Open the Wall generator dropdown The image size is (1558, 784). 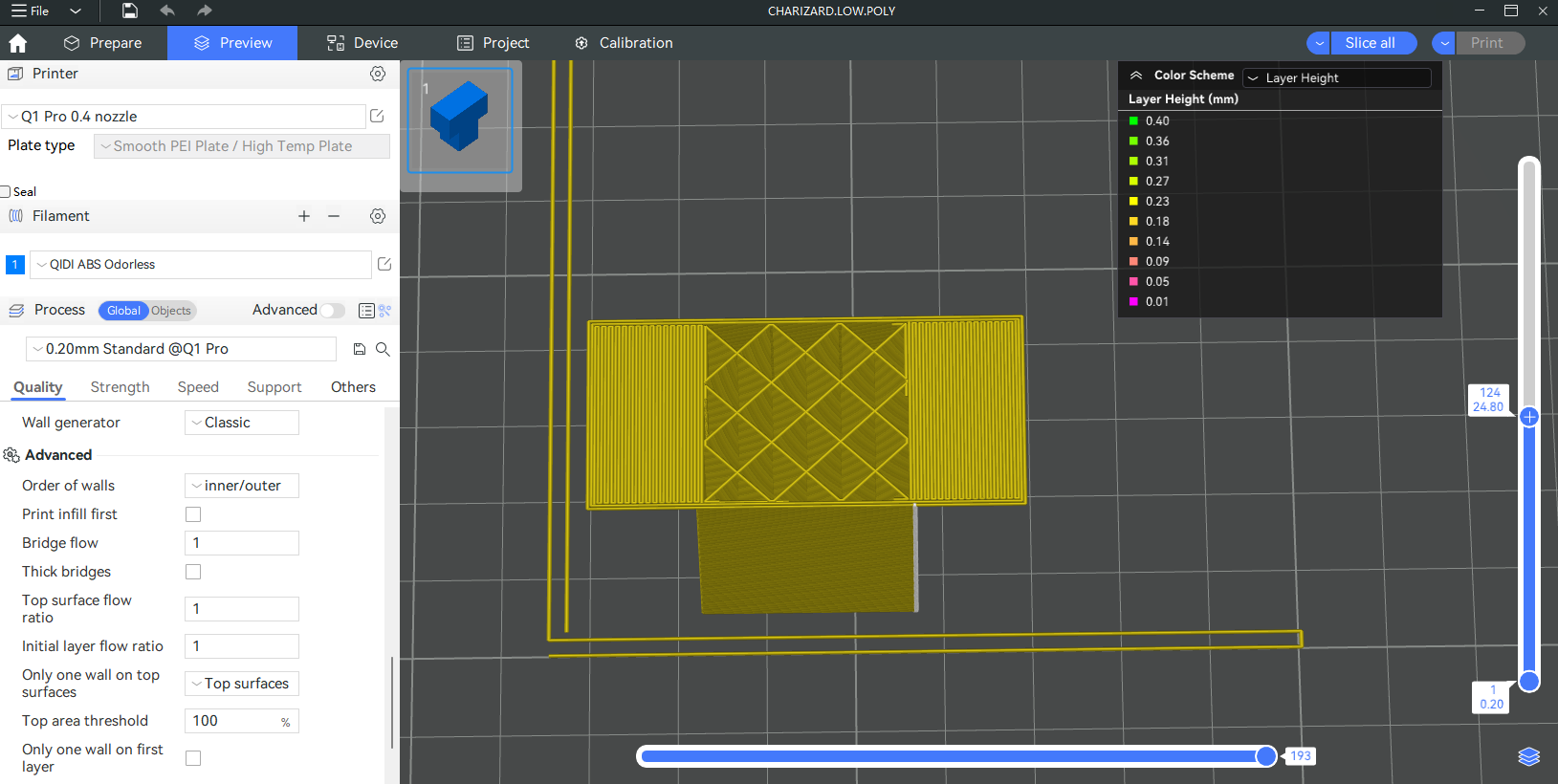(242, 423)
